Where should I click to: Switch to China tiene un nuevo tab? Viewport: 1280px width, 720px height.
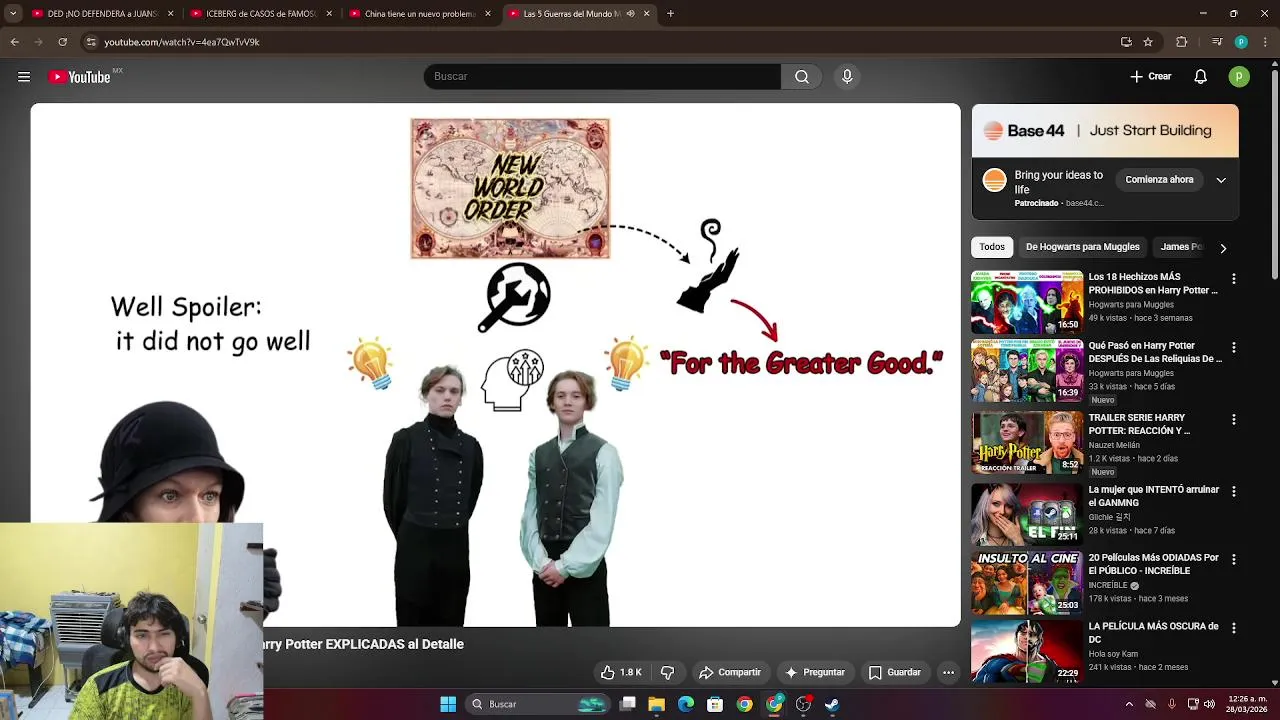pos(419,14)
